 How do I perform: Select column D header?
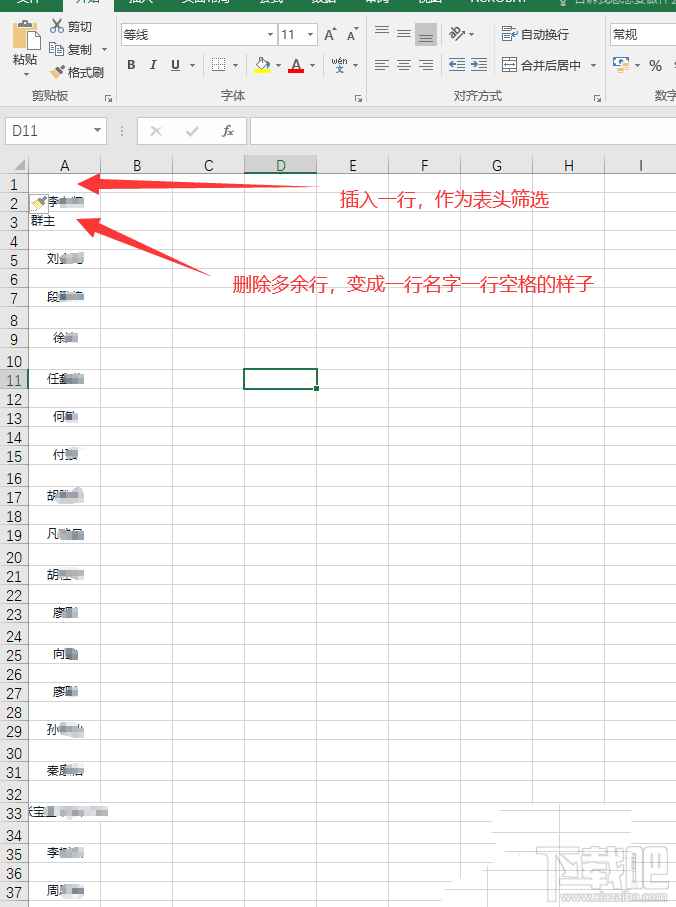(x=280, y=165)
